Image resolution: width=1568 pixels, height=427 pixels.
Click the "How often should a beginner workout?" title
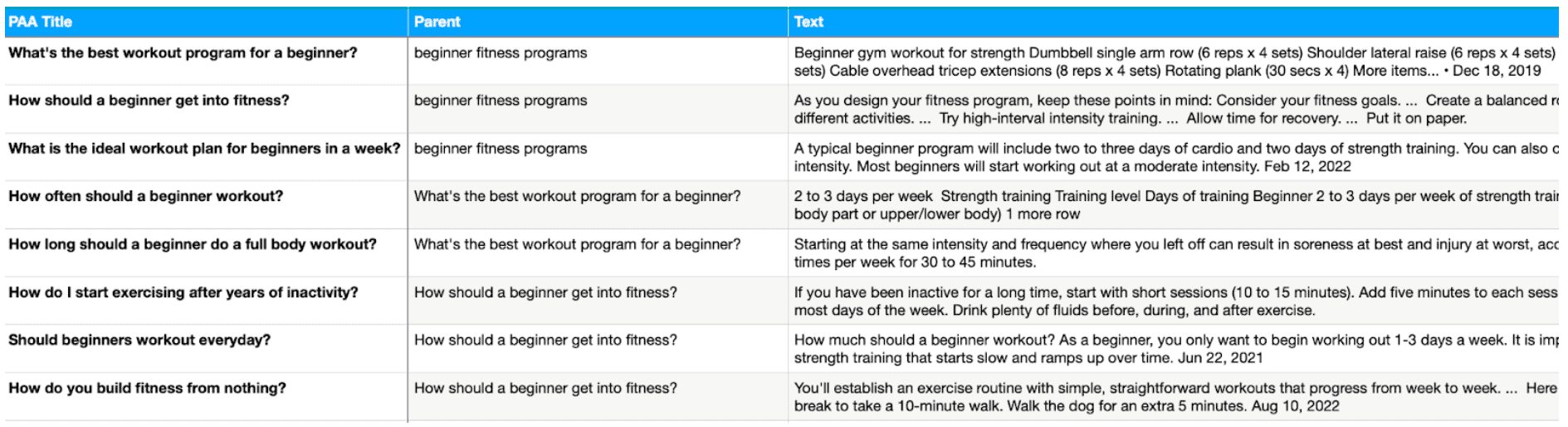click(146, 197)
